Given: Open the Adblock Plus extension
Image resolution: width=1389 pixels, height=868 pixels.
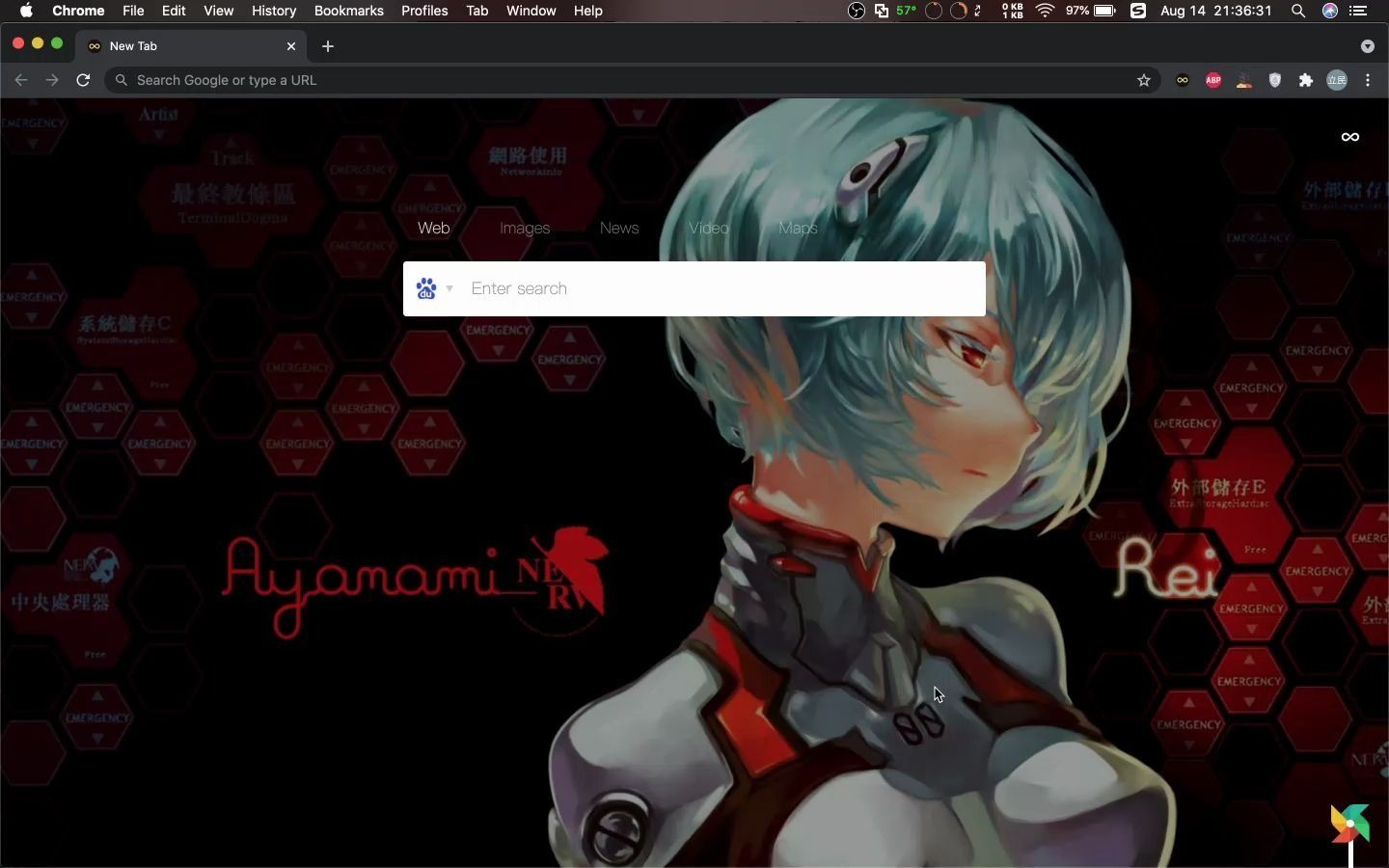Looking at the screenshot, I should (x=1212, y=81).
